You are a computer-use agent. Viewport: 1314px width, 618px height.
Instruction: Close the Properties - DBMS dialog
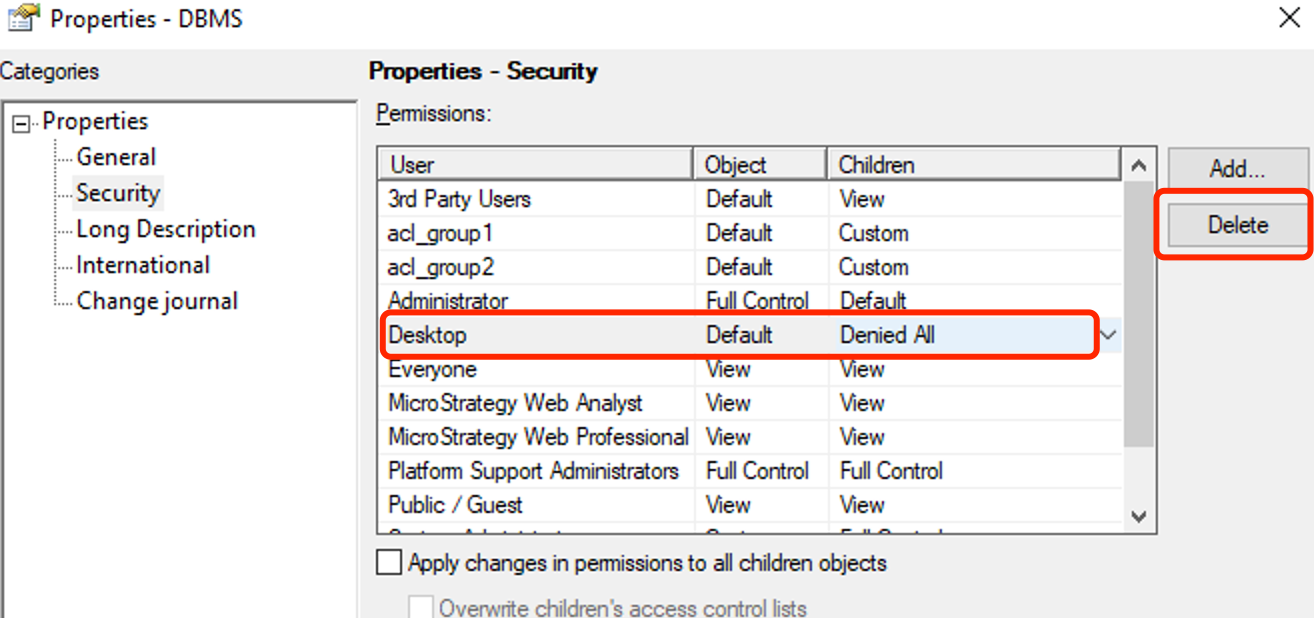pyautogui.click(x=1291, y=18)
